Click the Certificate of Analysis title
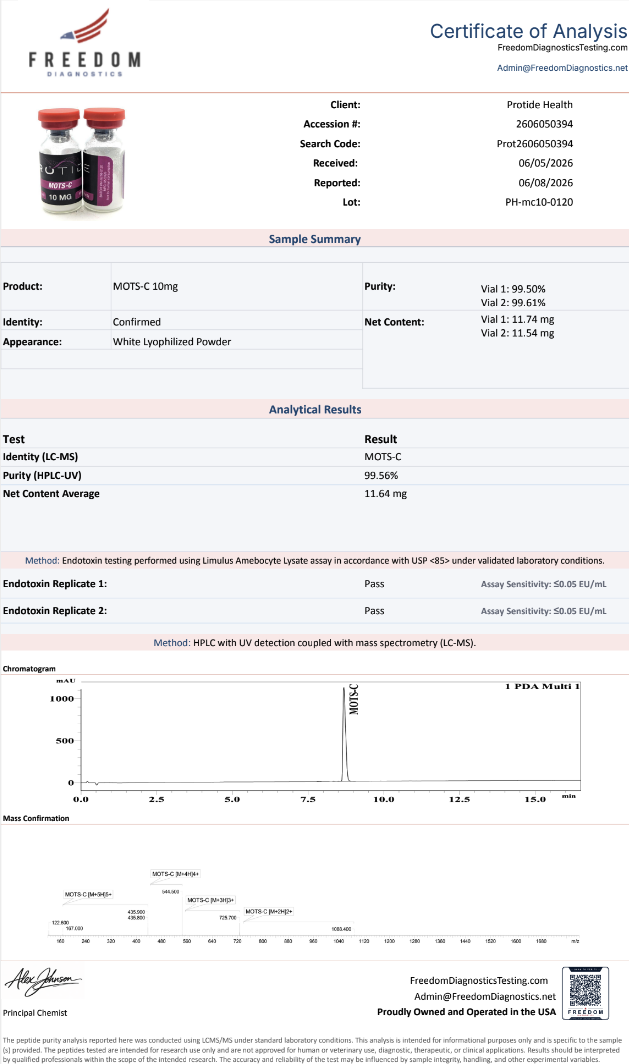Viewport: 629px width, 1064px height. [529, 31]
